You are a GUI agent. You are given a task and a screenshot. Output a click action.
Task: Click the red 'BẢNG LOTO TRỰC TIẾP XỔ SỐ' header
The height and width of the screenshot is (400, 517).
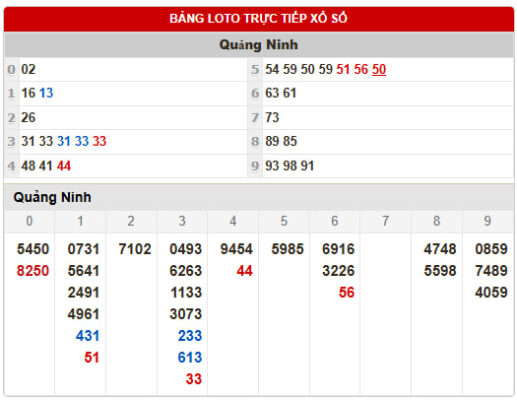pyautogui.click(x=258, y=19)
